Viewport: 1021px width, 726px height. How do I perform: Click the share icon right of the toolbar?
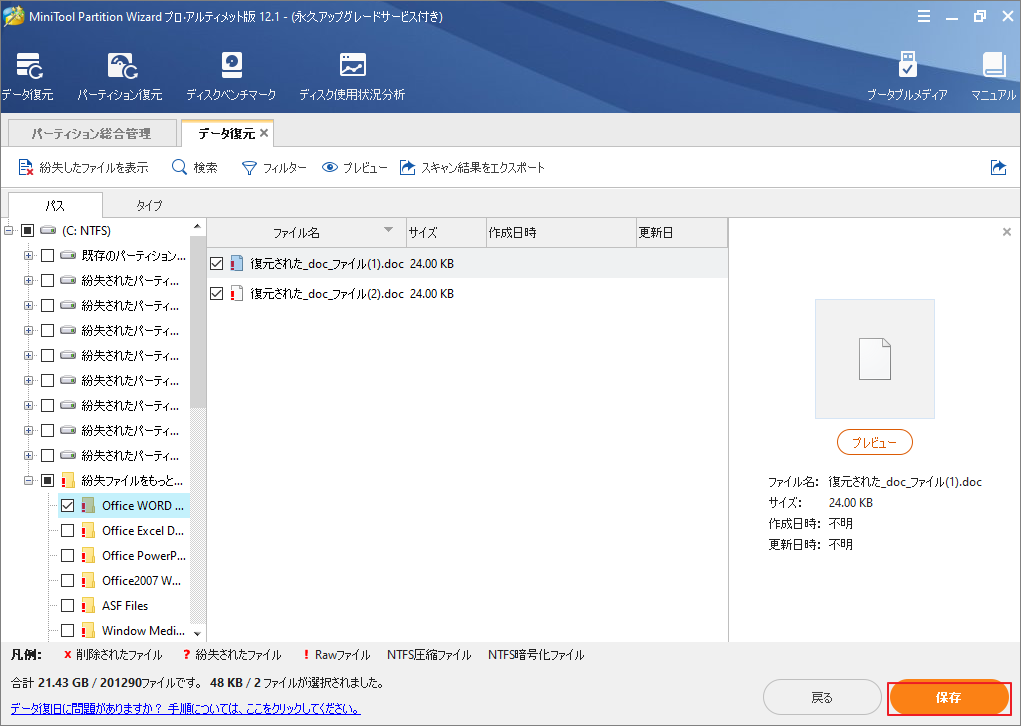pyautogui.click(x=998, y=167)
